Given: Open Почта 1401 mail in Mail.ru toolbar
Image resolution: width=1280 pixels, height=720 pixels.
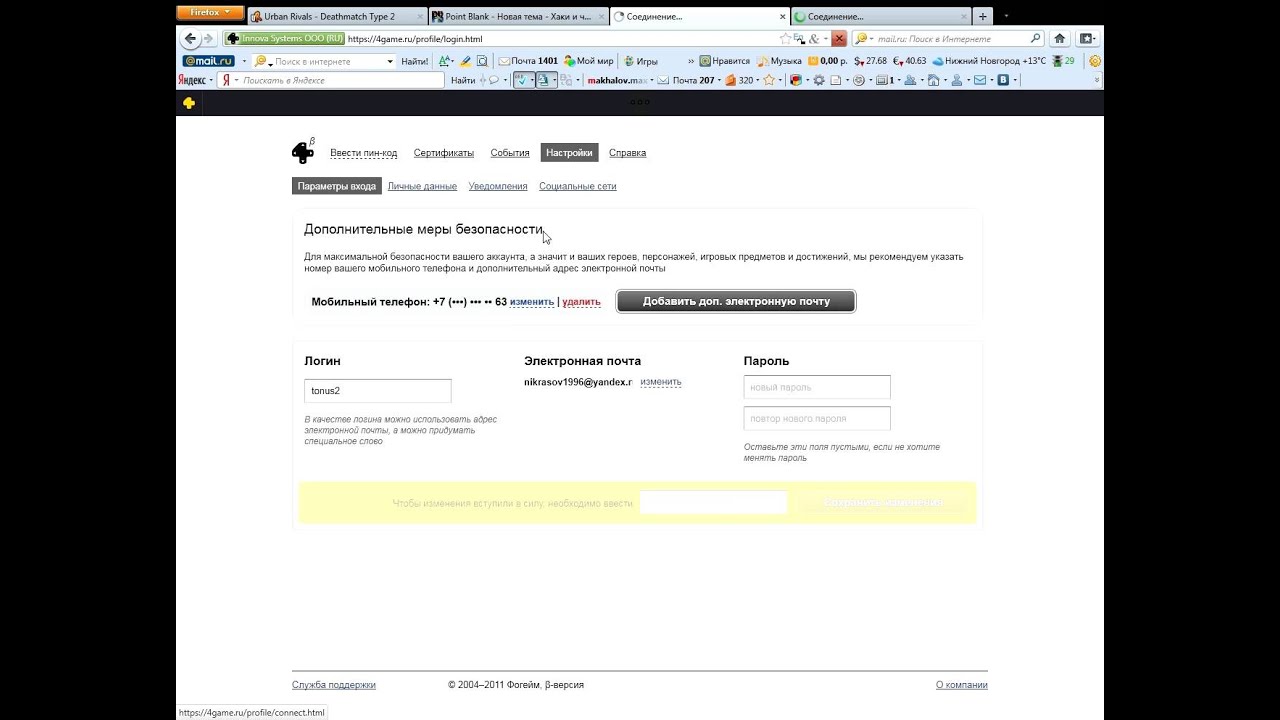Looking at the screenshot, I should [528, 61].
